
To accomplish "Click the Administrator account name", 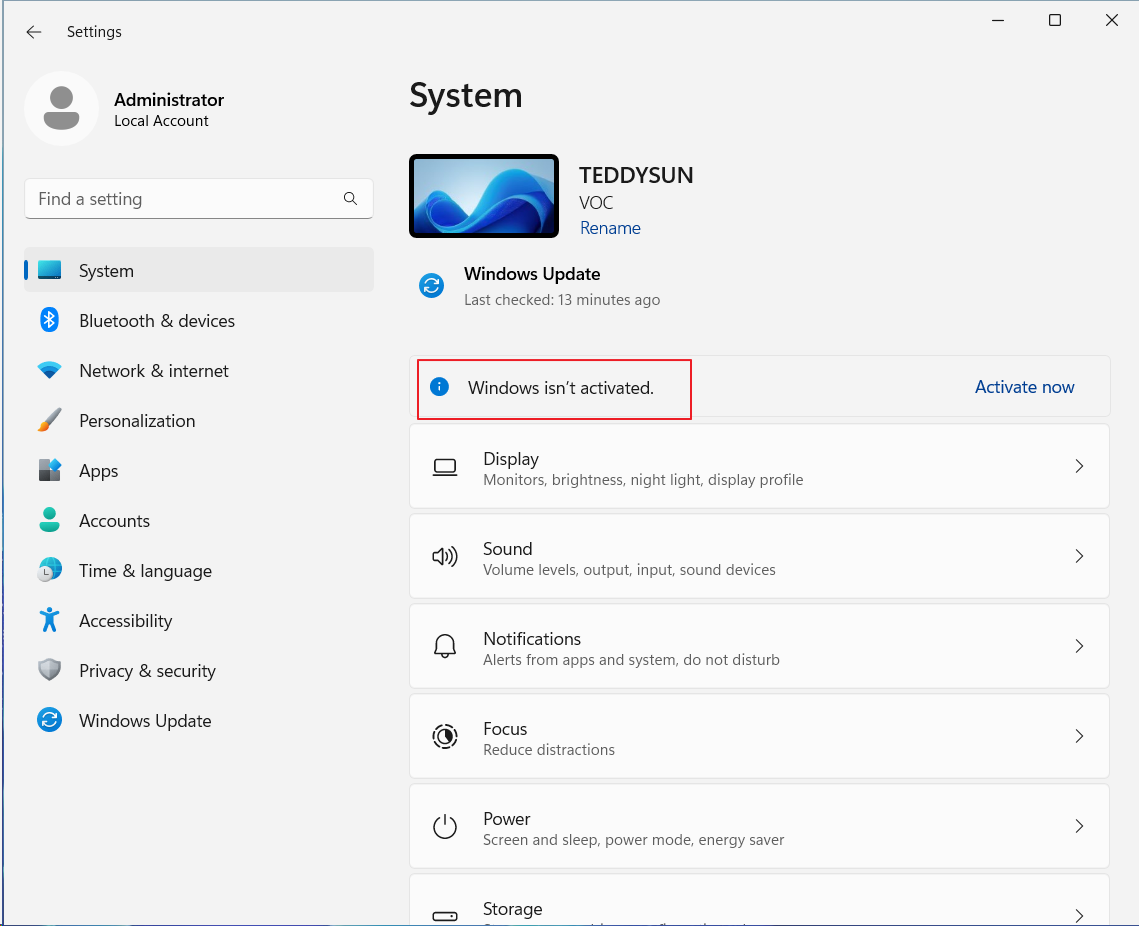I will (169, 99).
